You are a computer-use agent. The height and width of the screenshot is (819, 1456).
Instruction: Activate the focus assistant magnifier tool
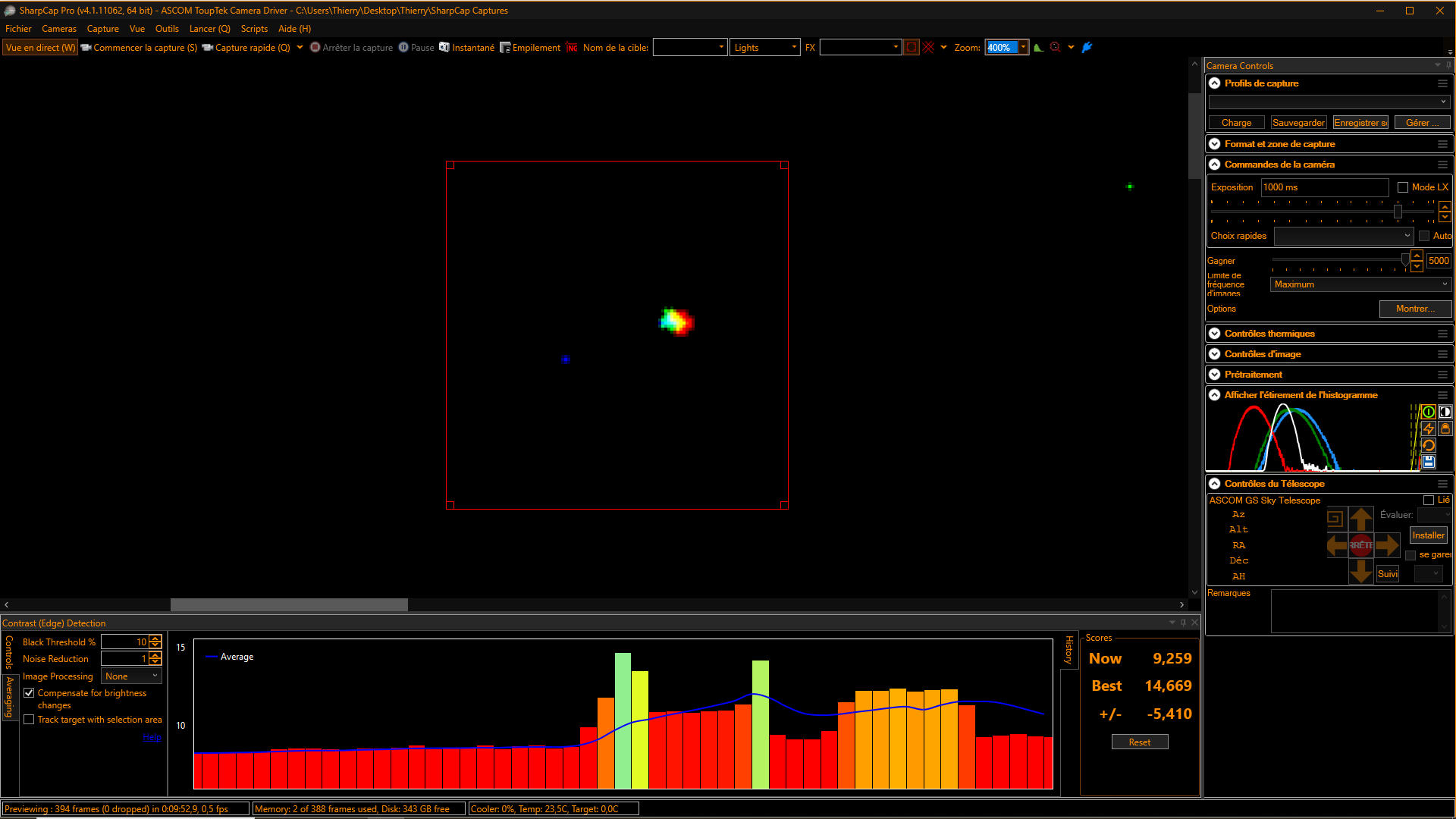pos(1055,47)
